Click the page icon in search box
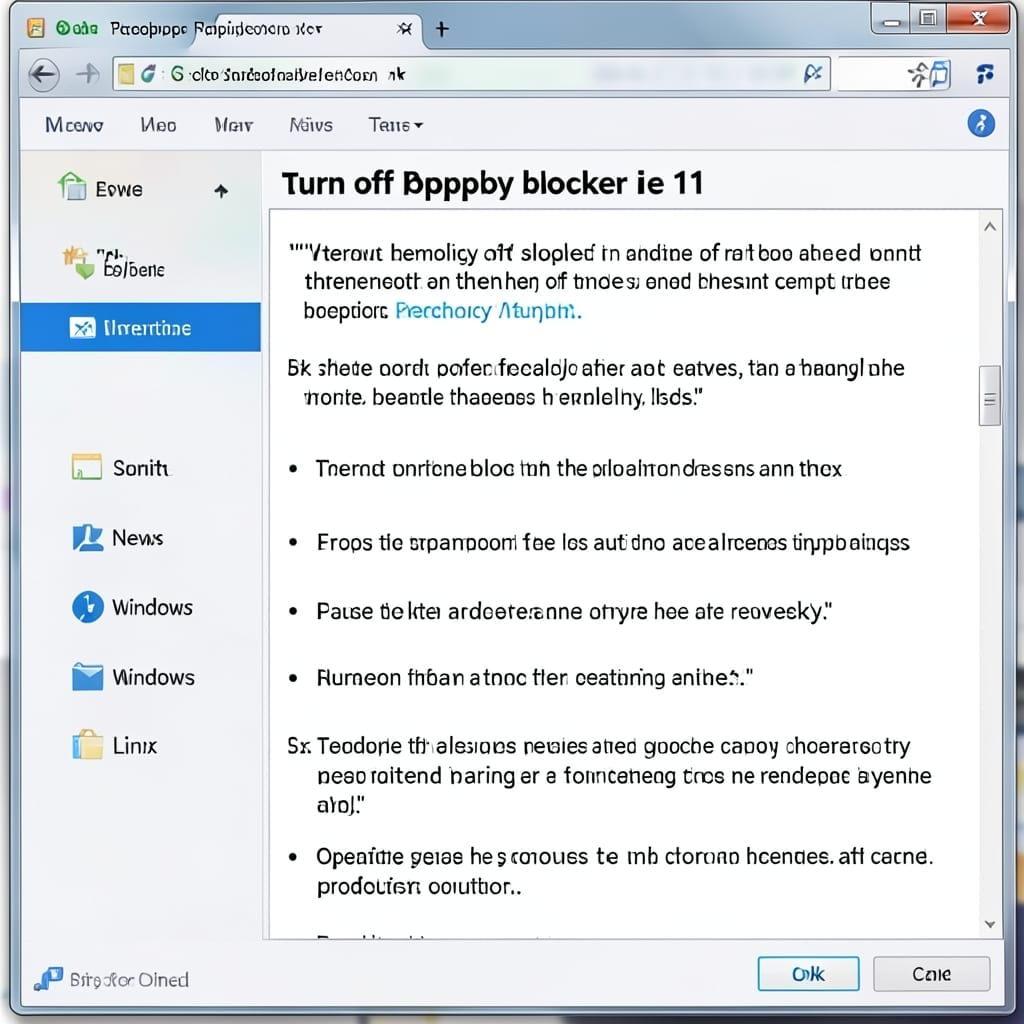Viewport: 1024px width, 1024px height. 938,74
